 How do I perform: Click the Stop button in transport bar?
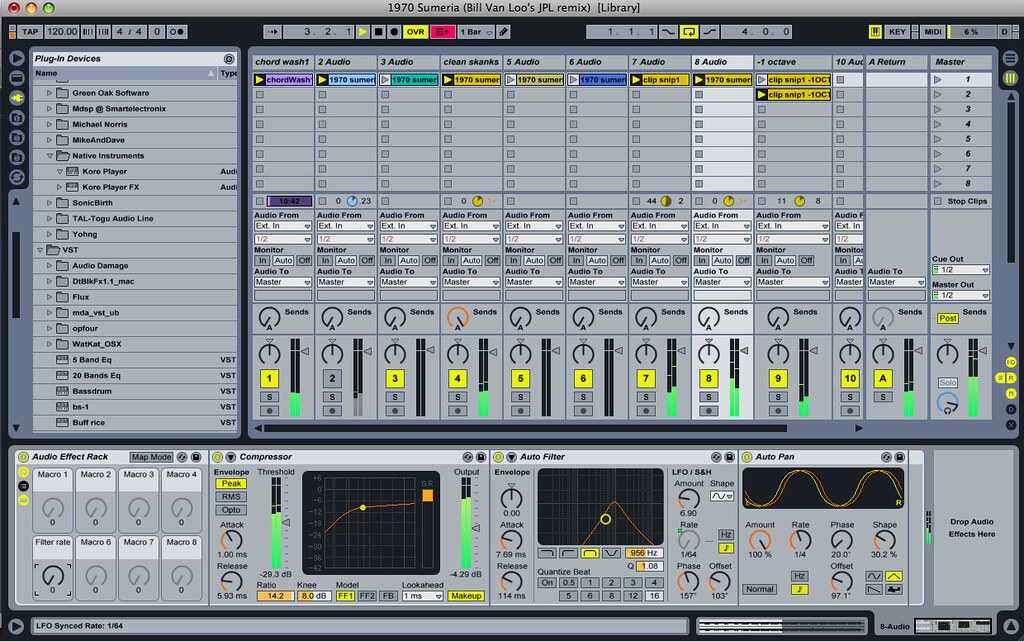click(x=378, y=31)
